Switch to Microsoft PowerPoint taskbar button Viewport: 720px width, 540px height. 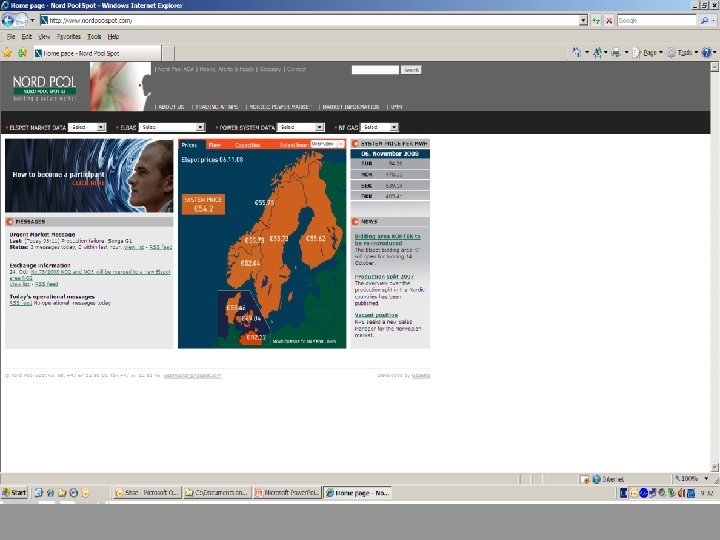(x=287, y=493)
